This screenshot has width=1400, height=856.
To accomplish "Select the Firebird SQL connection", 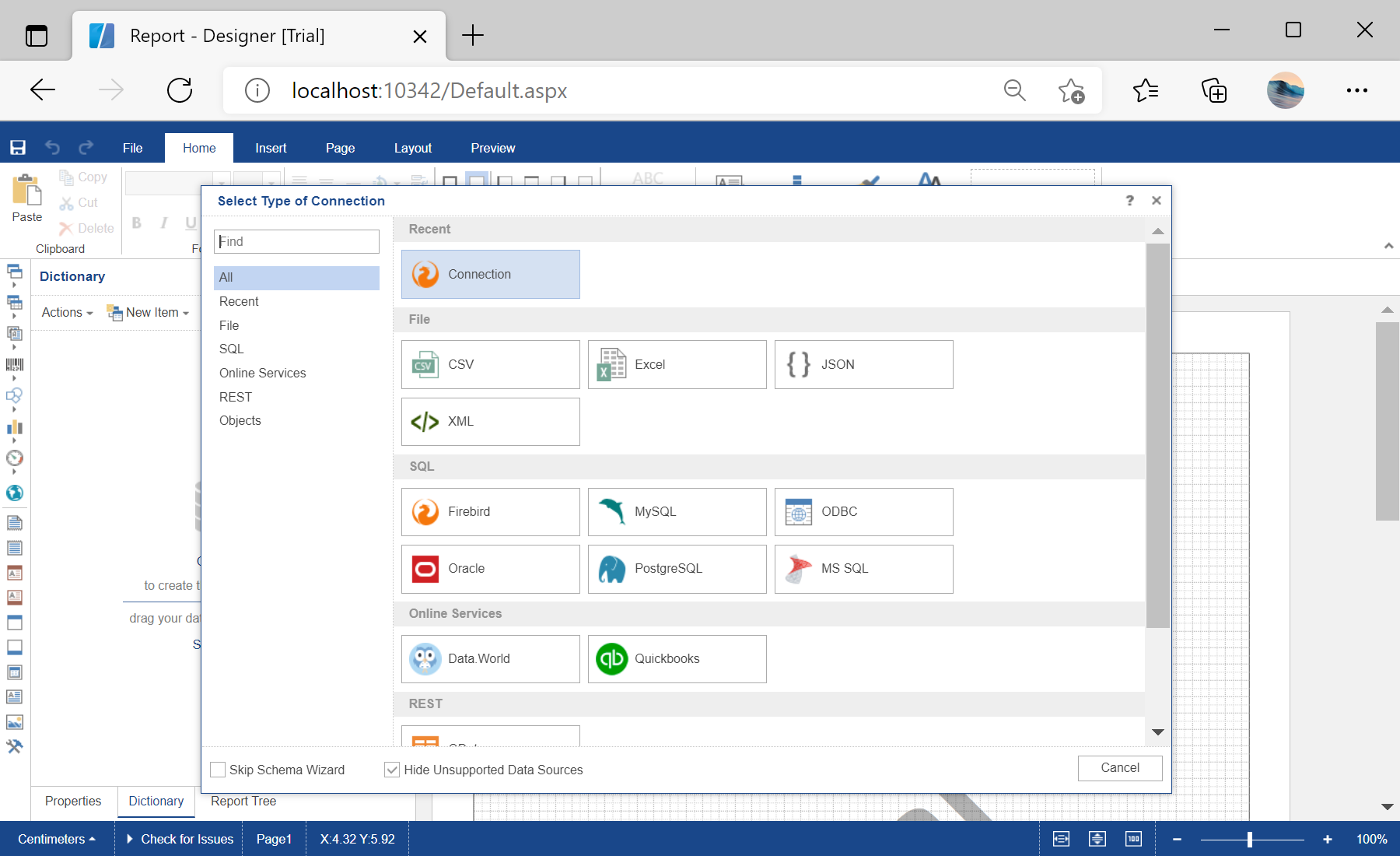I will pos(490,512).
